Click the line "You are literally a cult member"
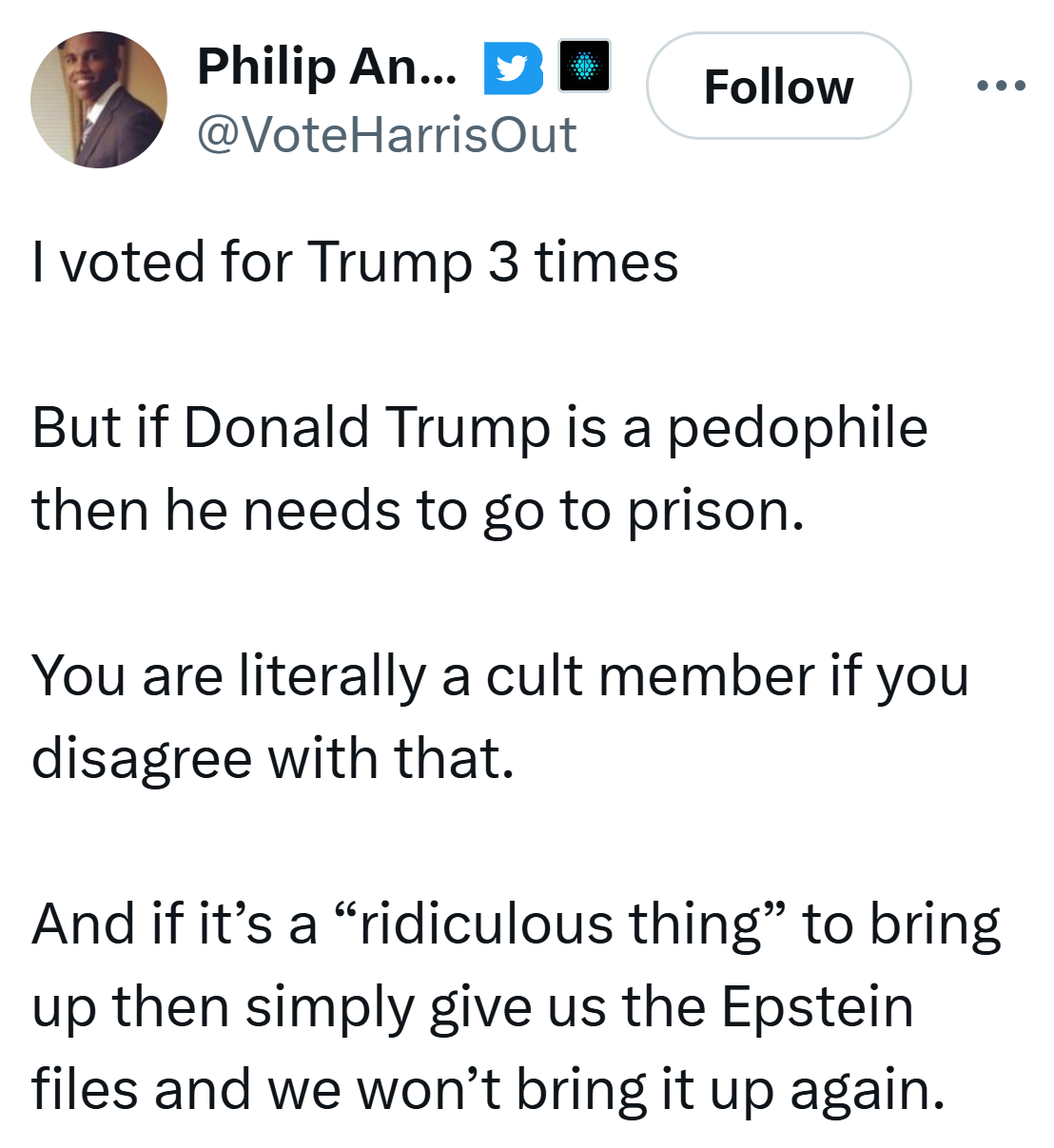Viewport: 1054px width, 1148px height. (x=422, y=676)
